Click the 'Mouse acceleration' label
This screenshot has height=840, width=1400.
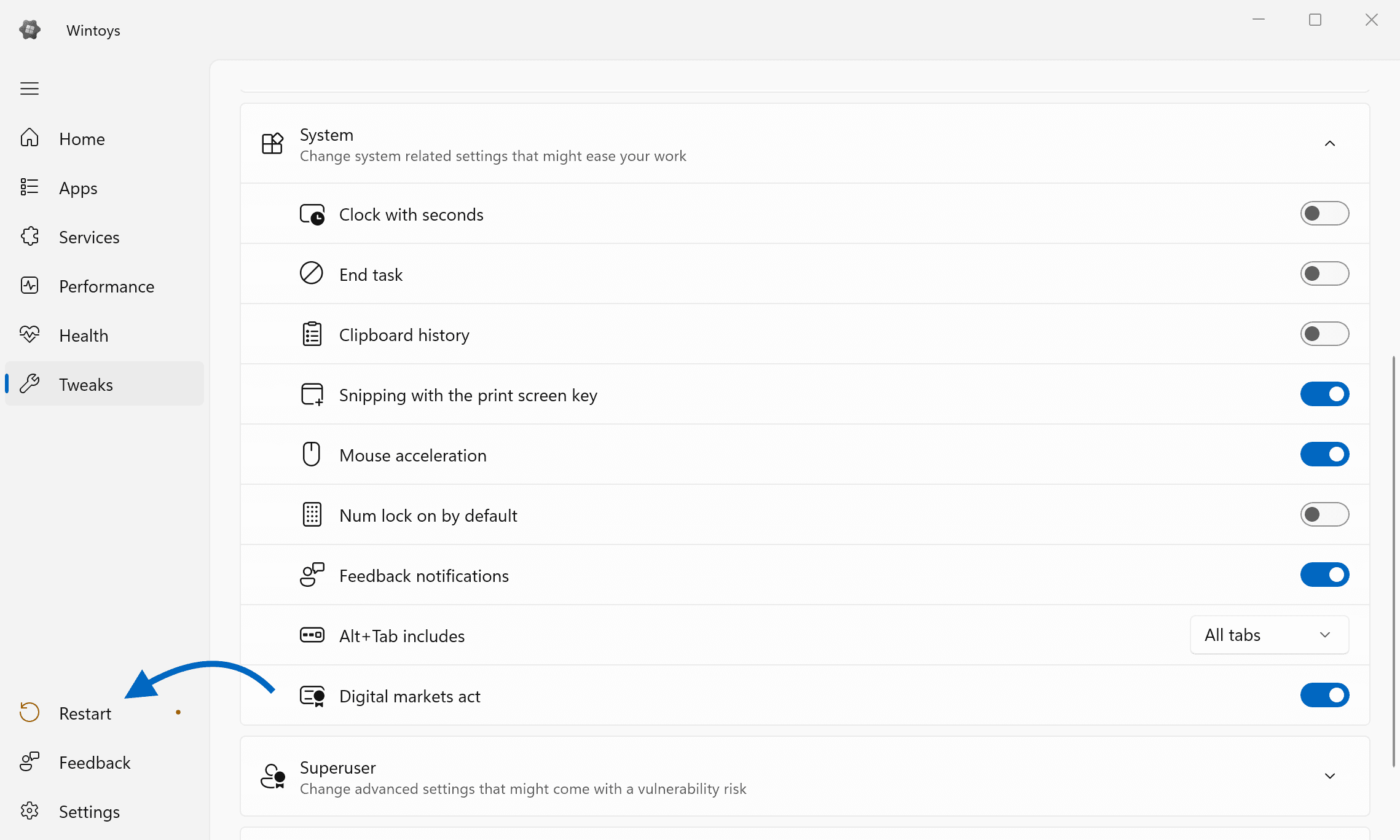413,455
